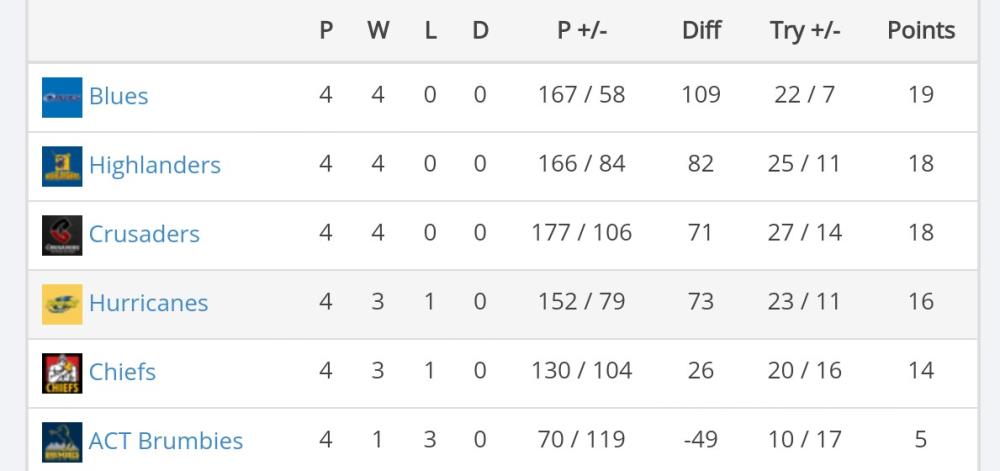Click the W wins column header

[x=378, y=30]
